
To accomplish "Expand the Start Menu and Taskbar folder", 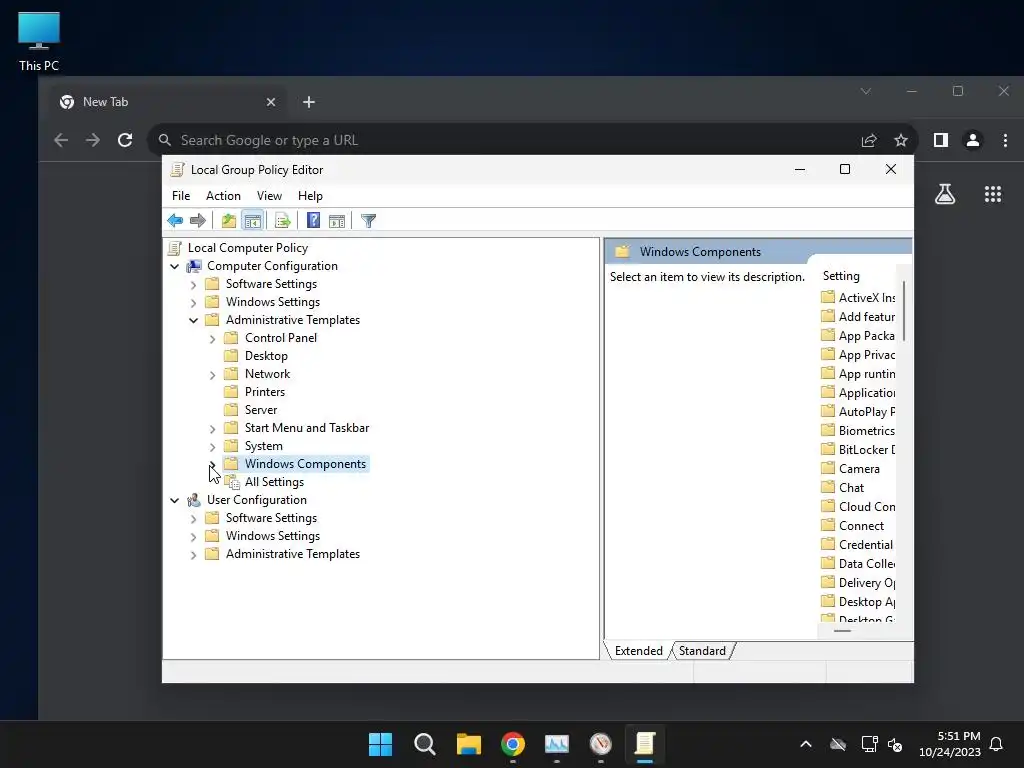I will [x=212, y=429].
